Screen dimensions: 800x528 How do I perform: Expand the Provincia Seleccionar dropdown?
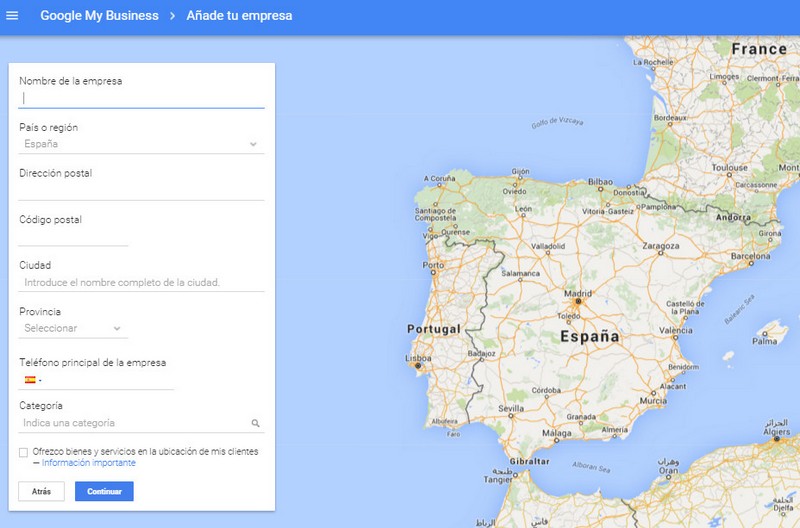tap(73, 328)
